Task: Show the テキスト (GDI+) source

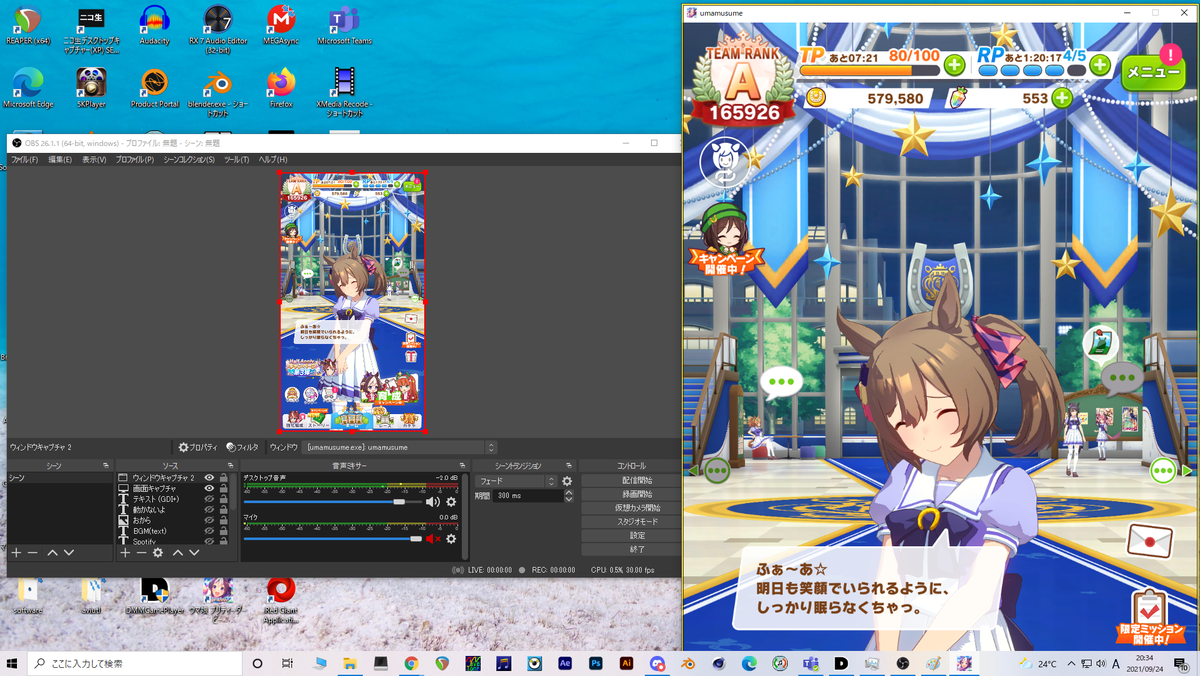Action: coord(209,499)
